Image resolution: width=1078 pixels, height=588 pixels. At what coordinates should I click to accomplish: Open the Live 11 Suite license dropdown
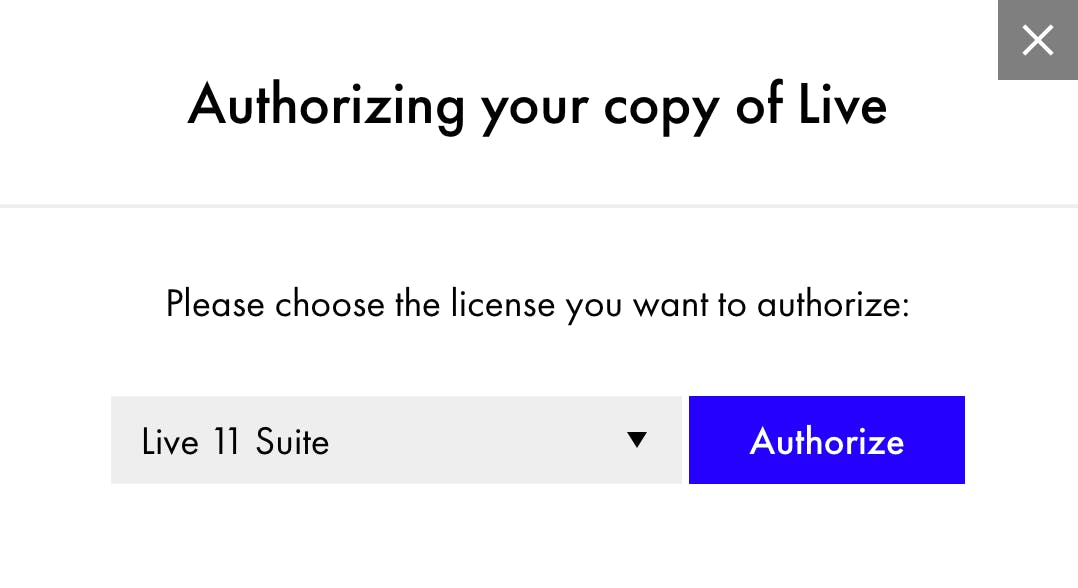pyautogui.click(x=396, y=440)
